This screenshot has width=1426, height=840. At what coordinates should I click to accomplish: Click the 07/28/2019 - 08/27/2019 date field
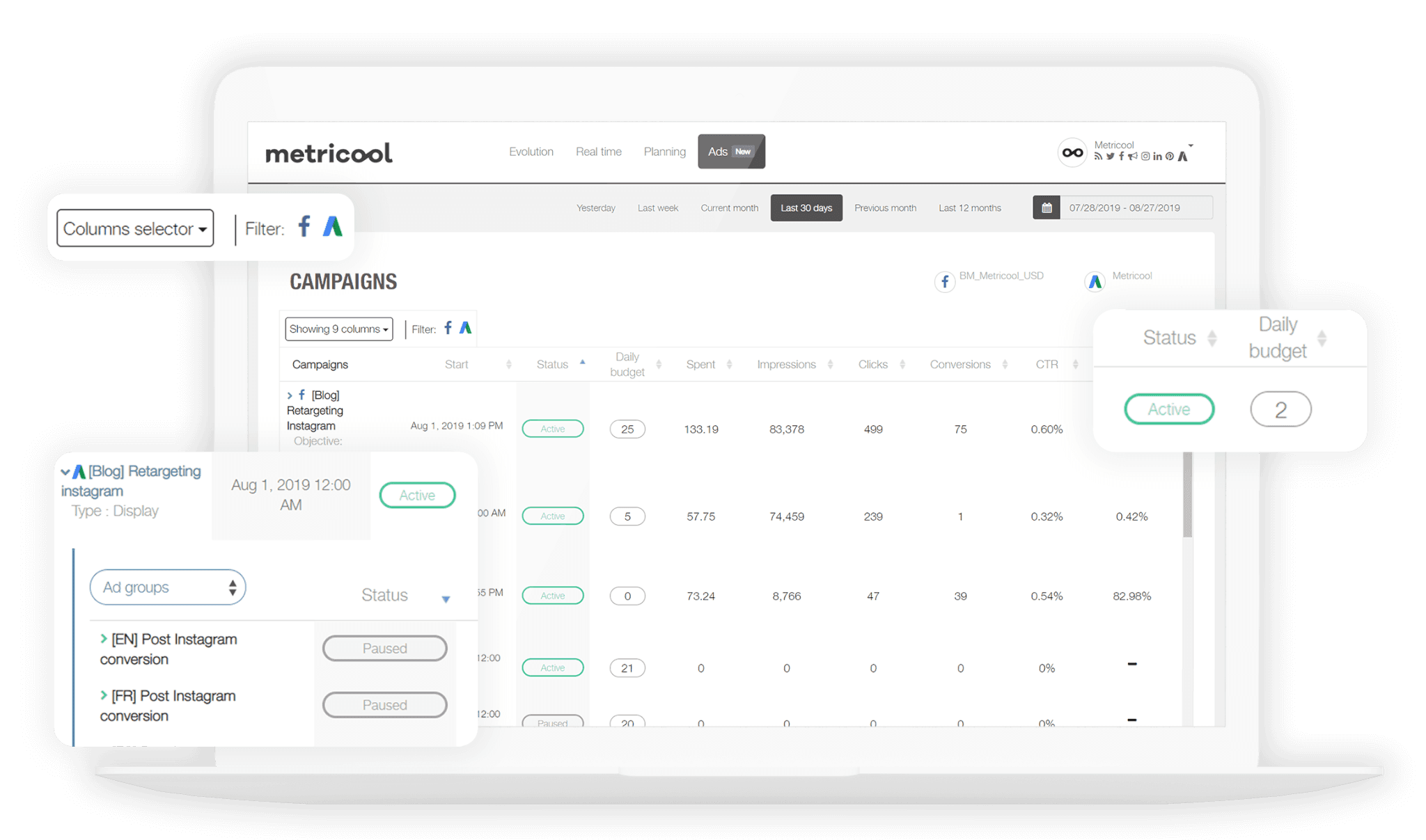1136,207
